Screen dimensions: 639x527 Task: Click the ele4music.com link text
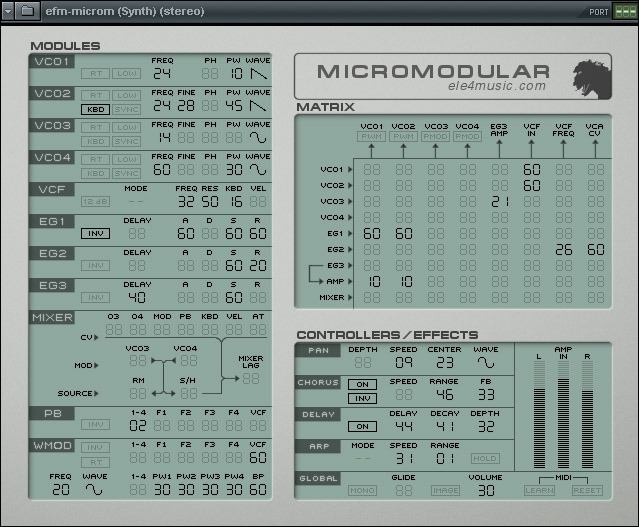pos(497,86)
